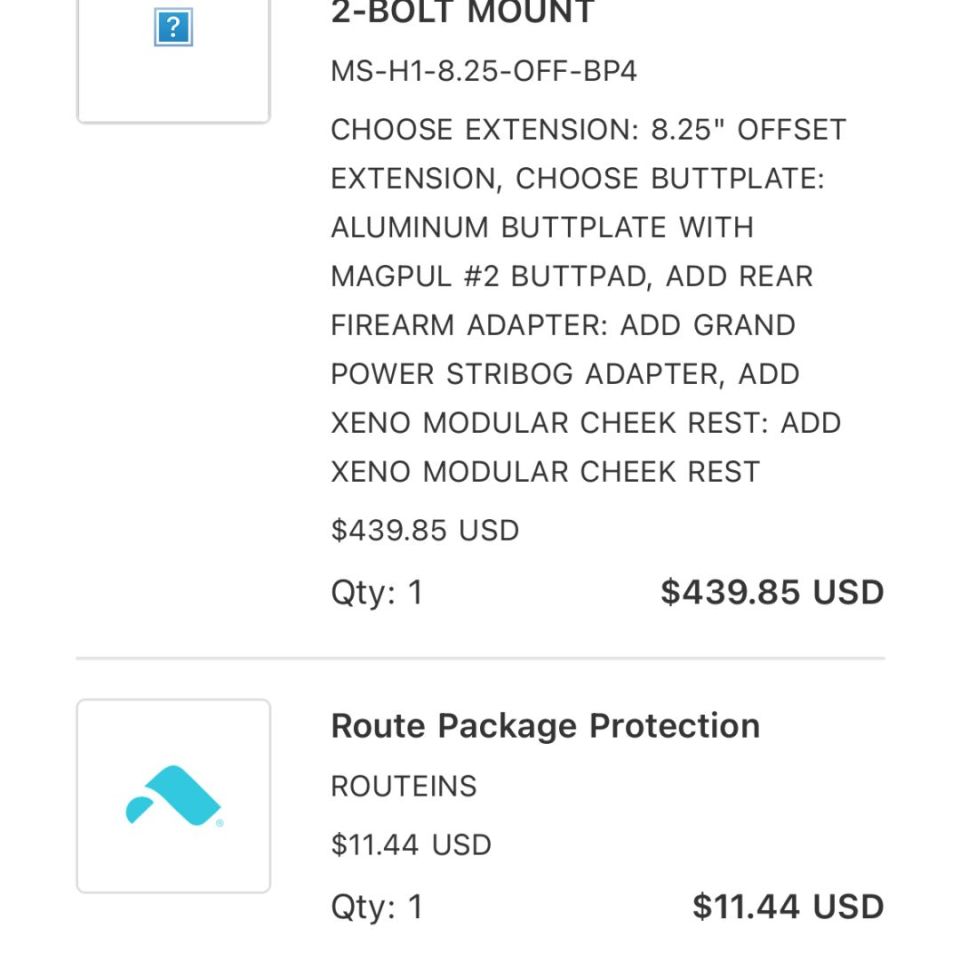Click the bold $11.44 USD line total

[x=788, y=907]
